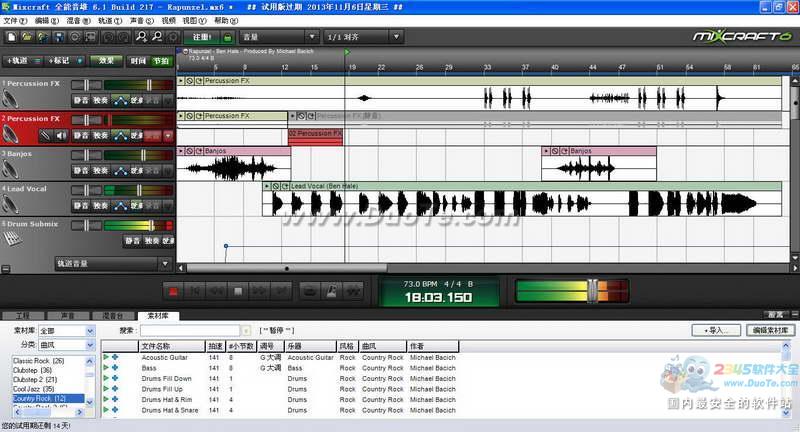Preview the Drums Fill Down loop
Viewport: 800px width, 432px height.
(x=106, y=378)
